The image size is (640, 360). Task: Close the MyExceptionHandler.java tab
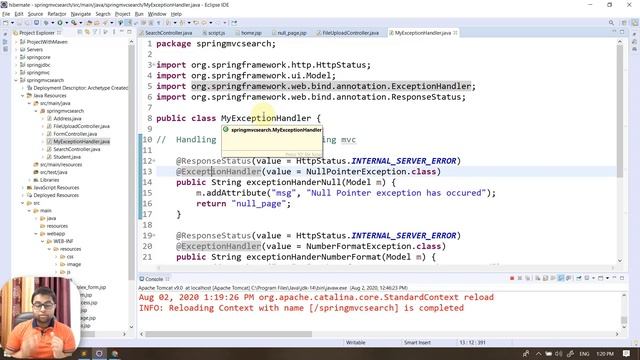point(456,33)
